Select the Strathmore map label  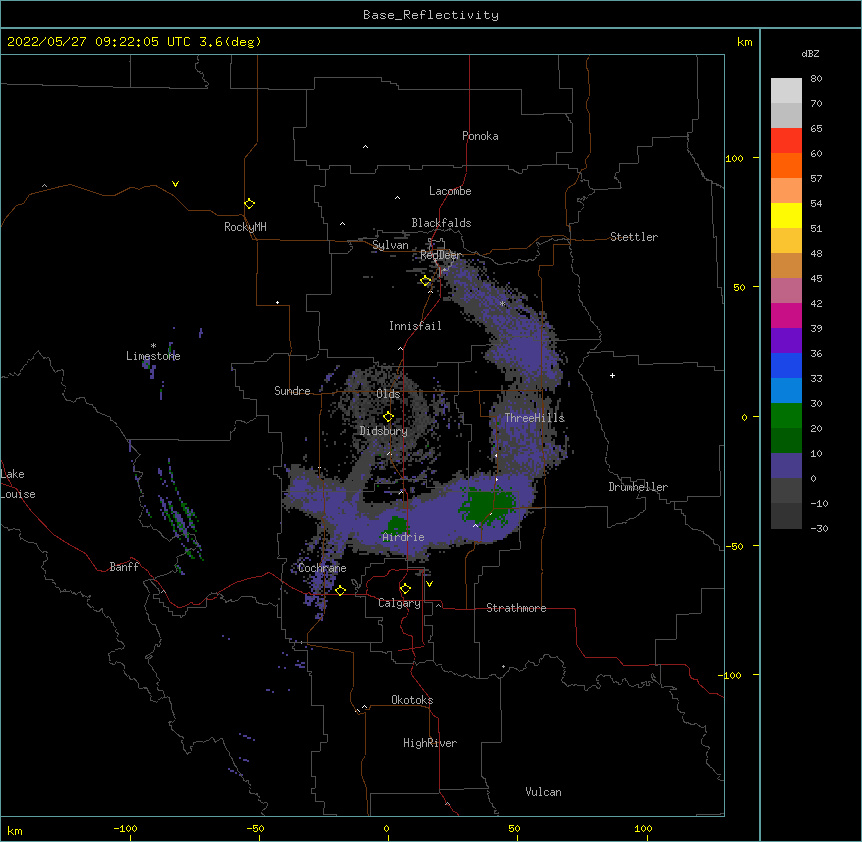point(516,608)
